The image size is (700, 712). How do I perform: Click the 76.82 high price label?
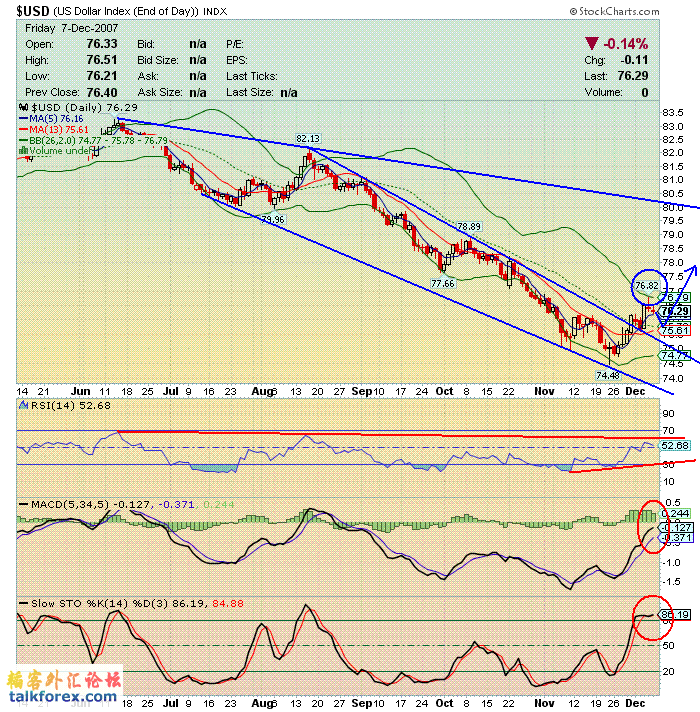point(646,286)
